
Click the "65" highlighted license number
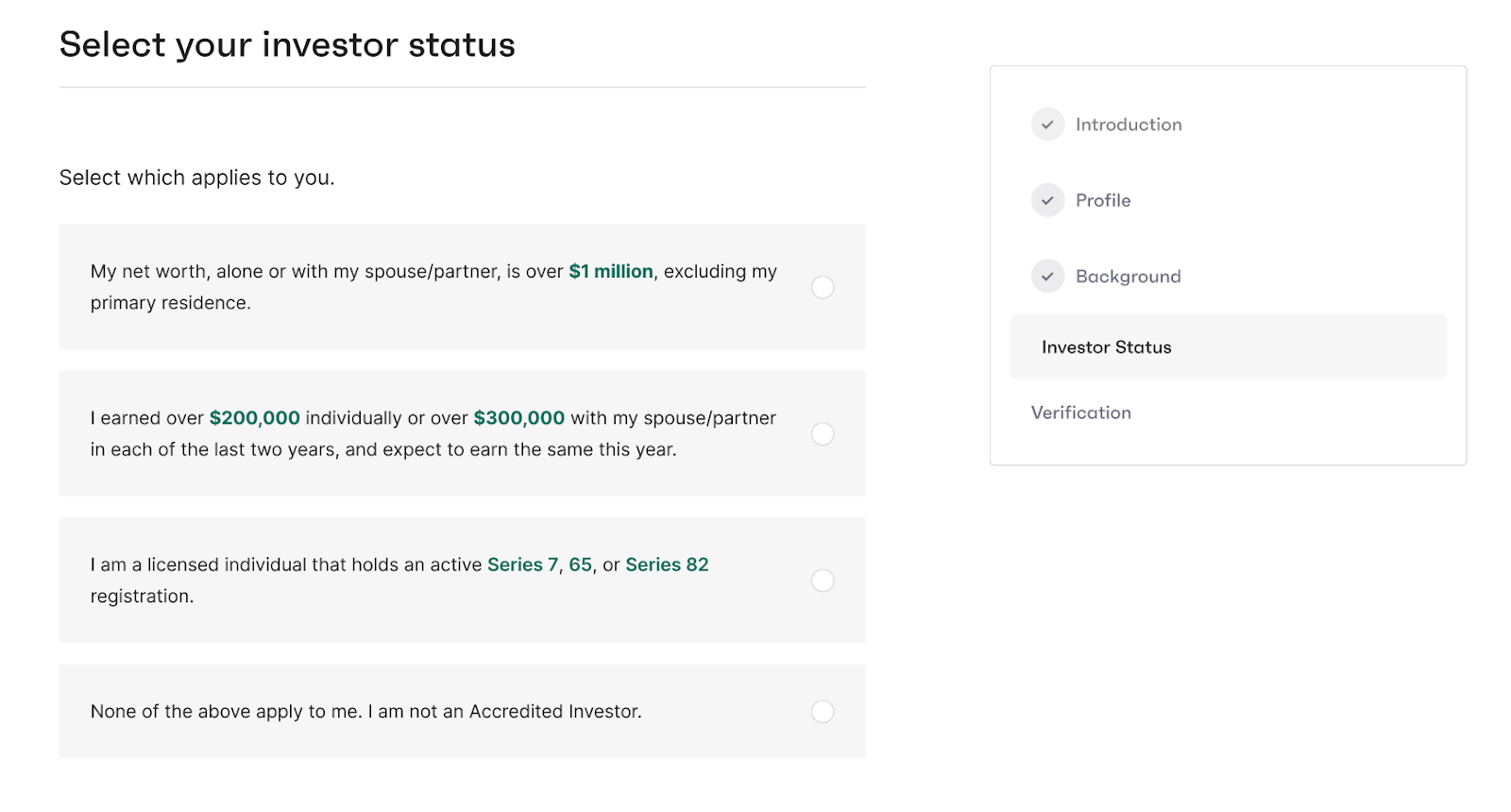(x=581, y=565)
